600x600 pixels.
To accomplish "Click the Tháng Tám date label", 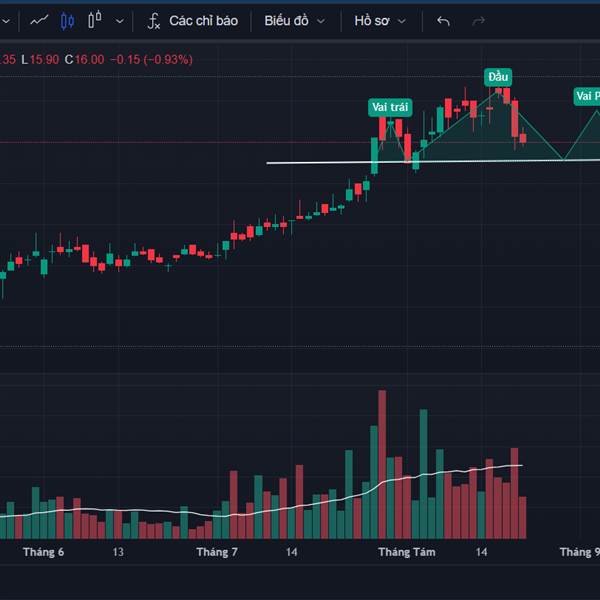I will (407, 552).
